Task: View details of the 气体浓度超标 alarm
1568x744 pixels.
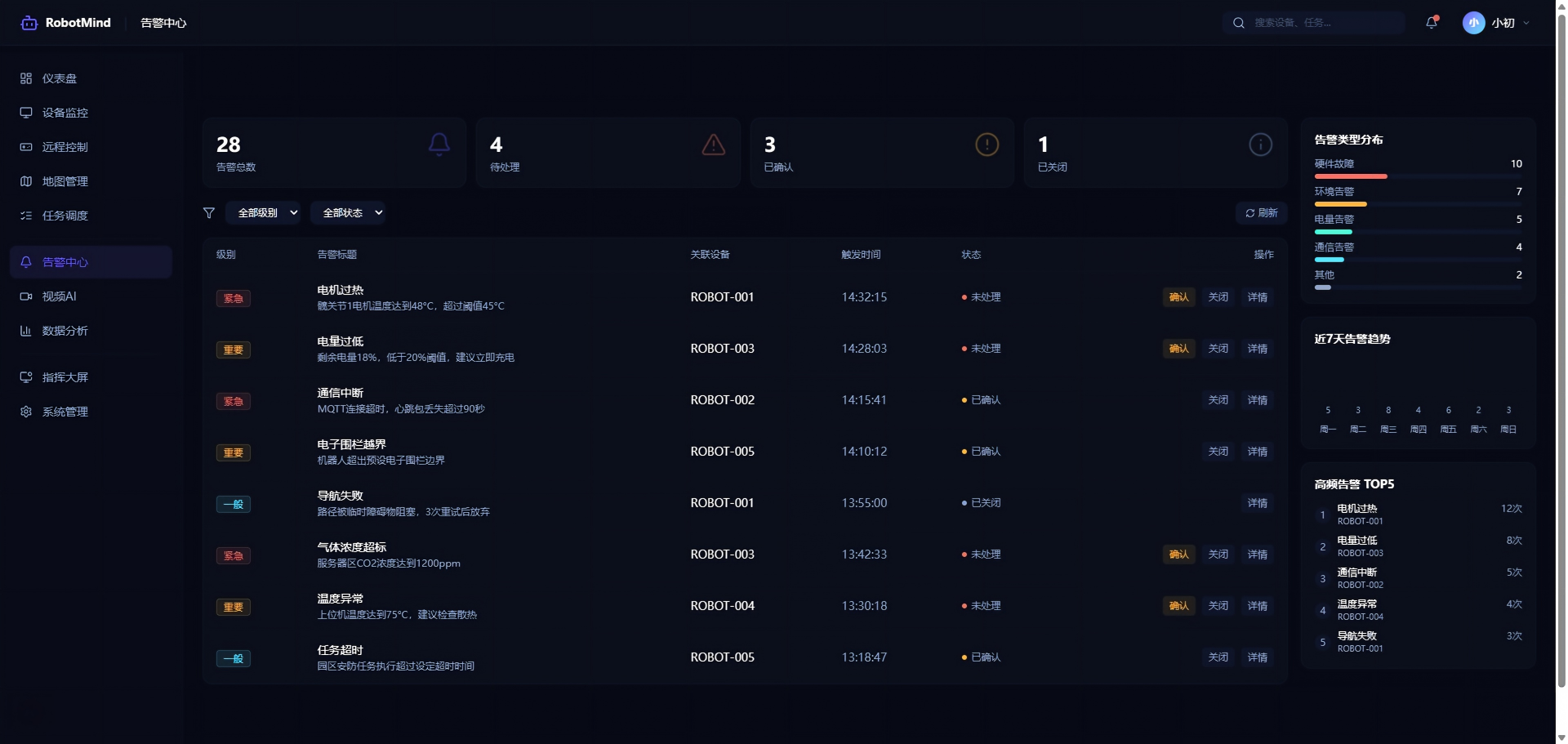Action: [1258, 555]
